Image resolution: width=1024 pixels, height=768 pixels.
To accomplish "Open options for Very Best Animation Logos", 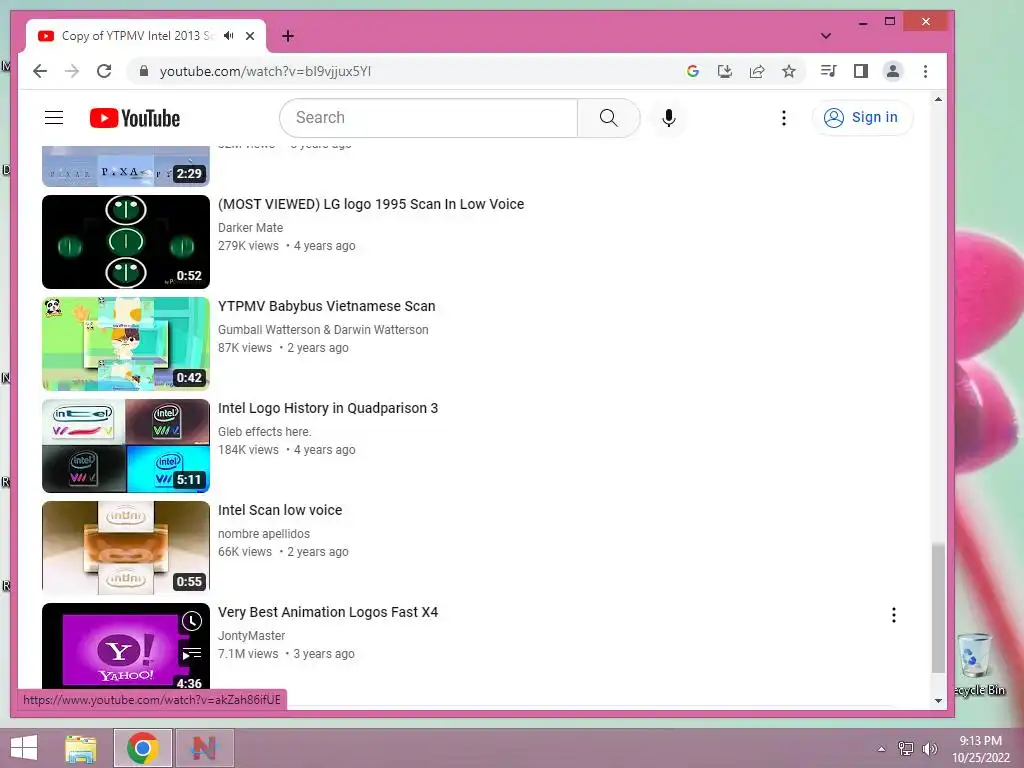I will click(x=893, y=615).
